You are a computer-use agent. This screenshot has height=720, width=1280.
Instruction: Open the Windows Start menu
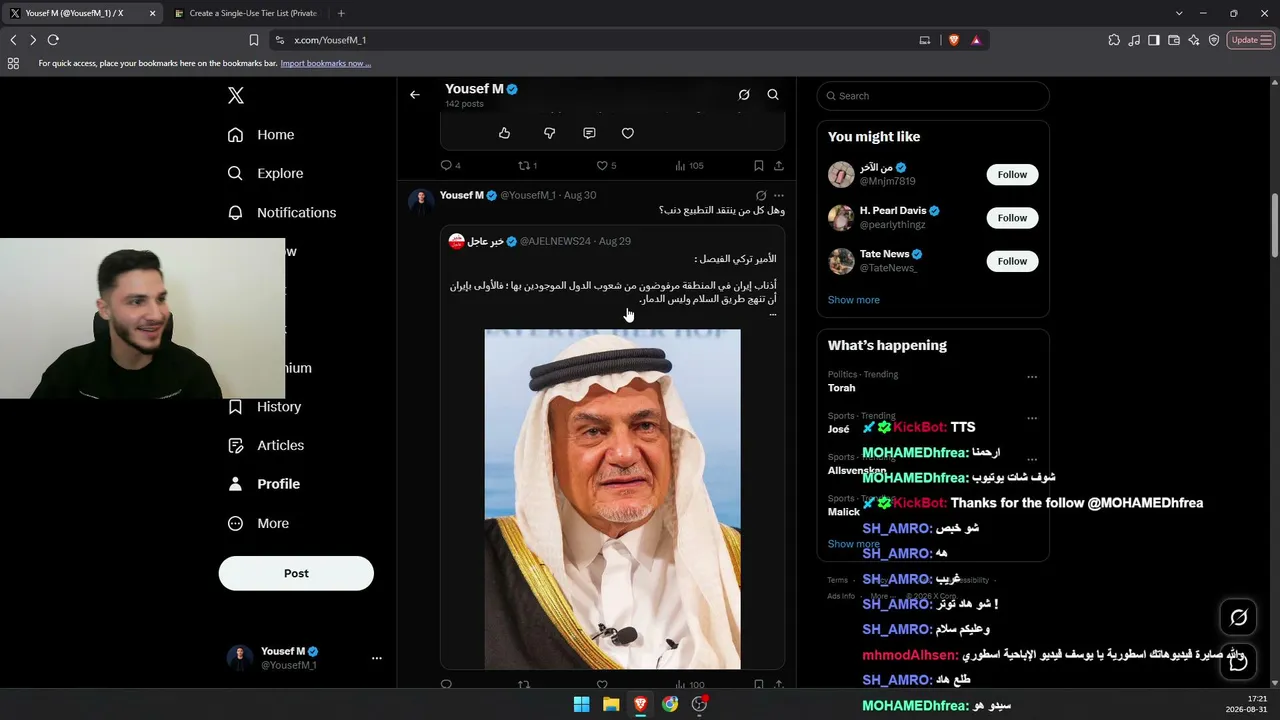581,704
